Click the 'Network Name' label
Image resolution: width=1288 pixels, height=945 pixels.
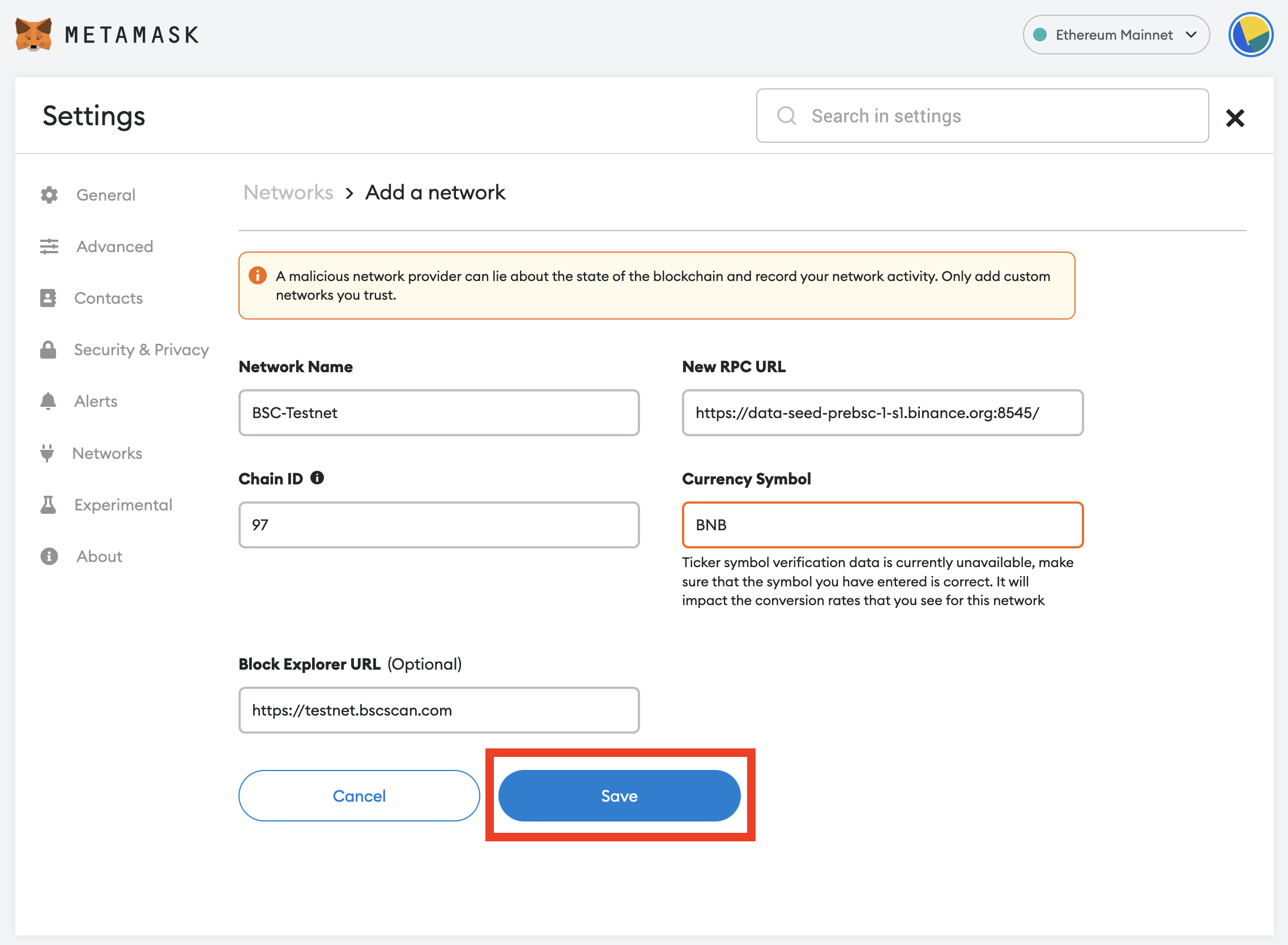pyautogui.click(x=296, y=367)
